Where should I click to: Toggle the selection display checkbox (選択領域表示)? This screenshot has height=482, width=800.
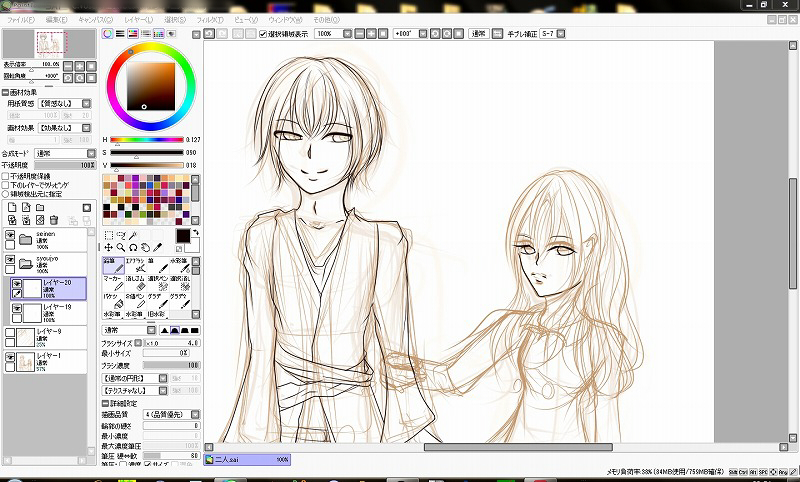(263, 34)
